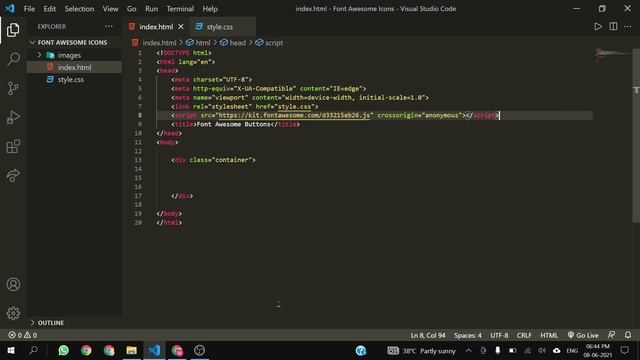Select index.html in the file tree

point(74,67)
